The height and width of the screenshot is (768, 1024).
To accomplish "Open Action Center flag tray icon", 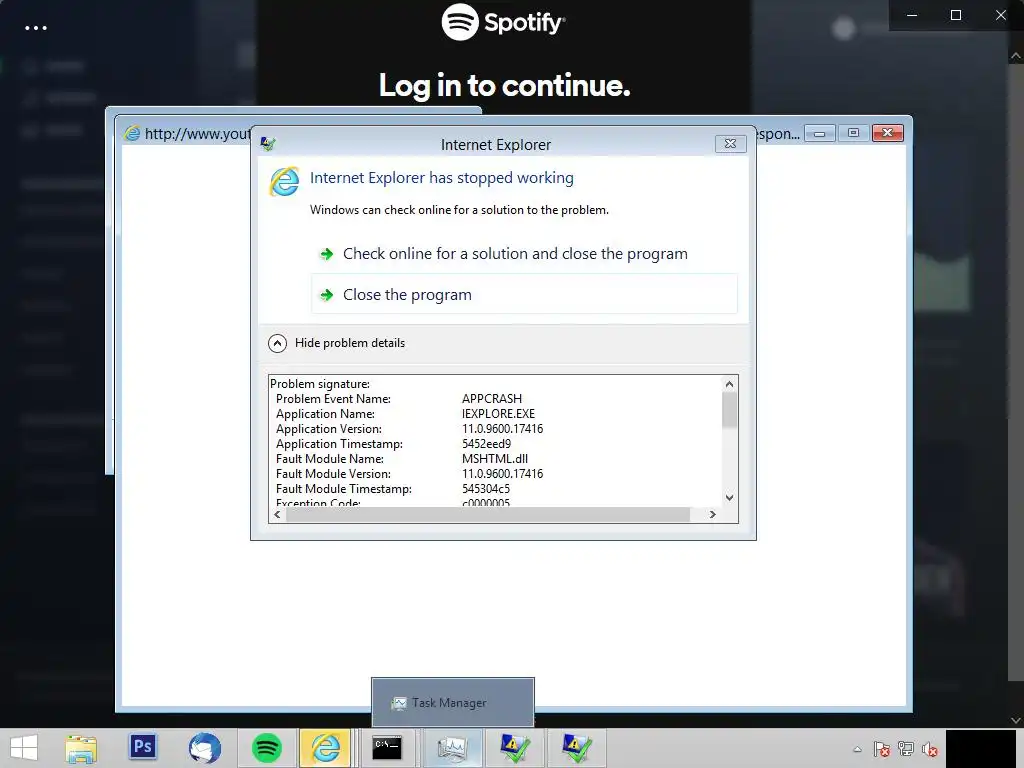I will point(882,749).
